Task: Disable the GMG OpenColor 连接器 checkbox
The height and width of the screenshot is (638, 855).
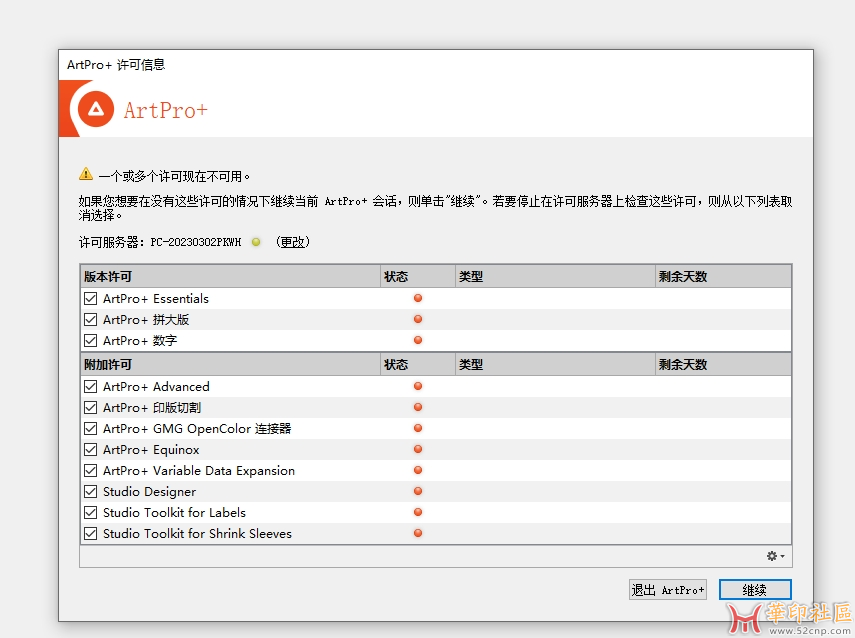Action: pyautogui.click(x=91, y=429)
